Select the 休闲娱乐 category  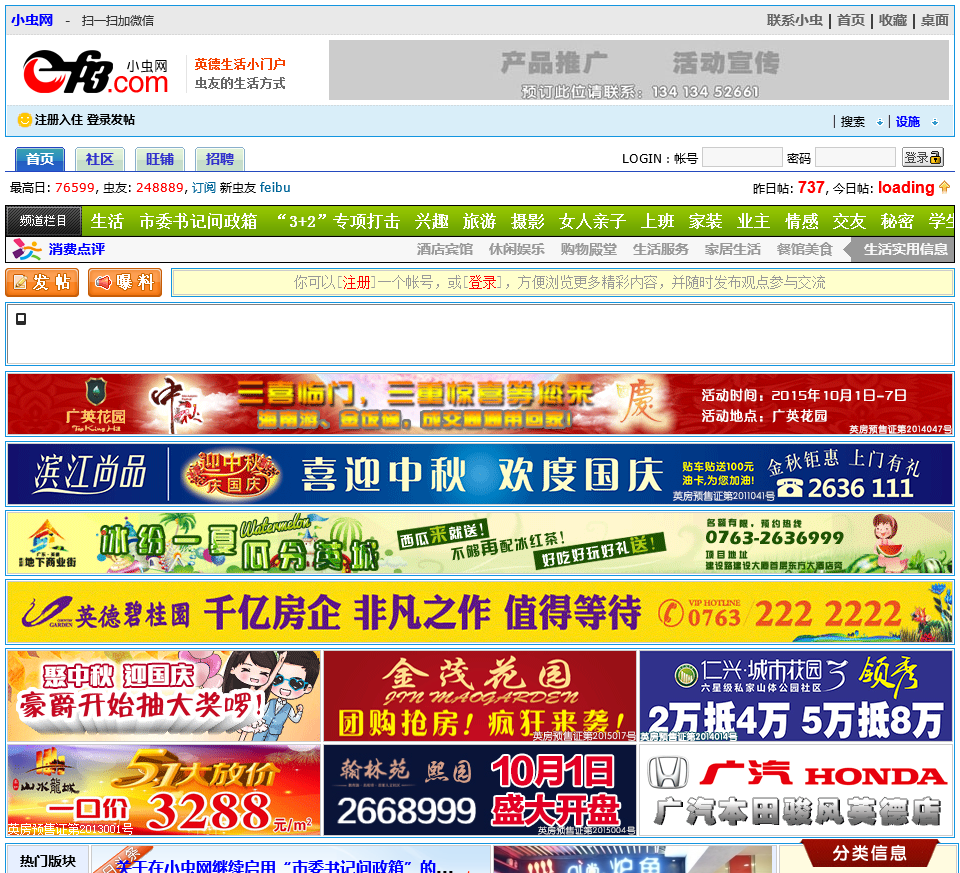click(x=517, y=249)
